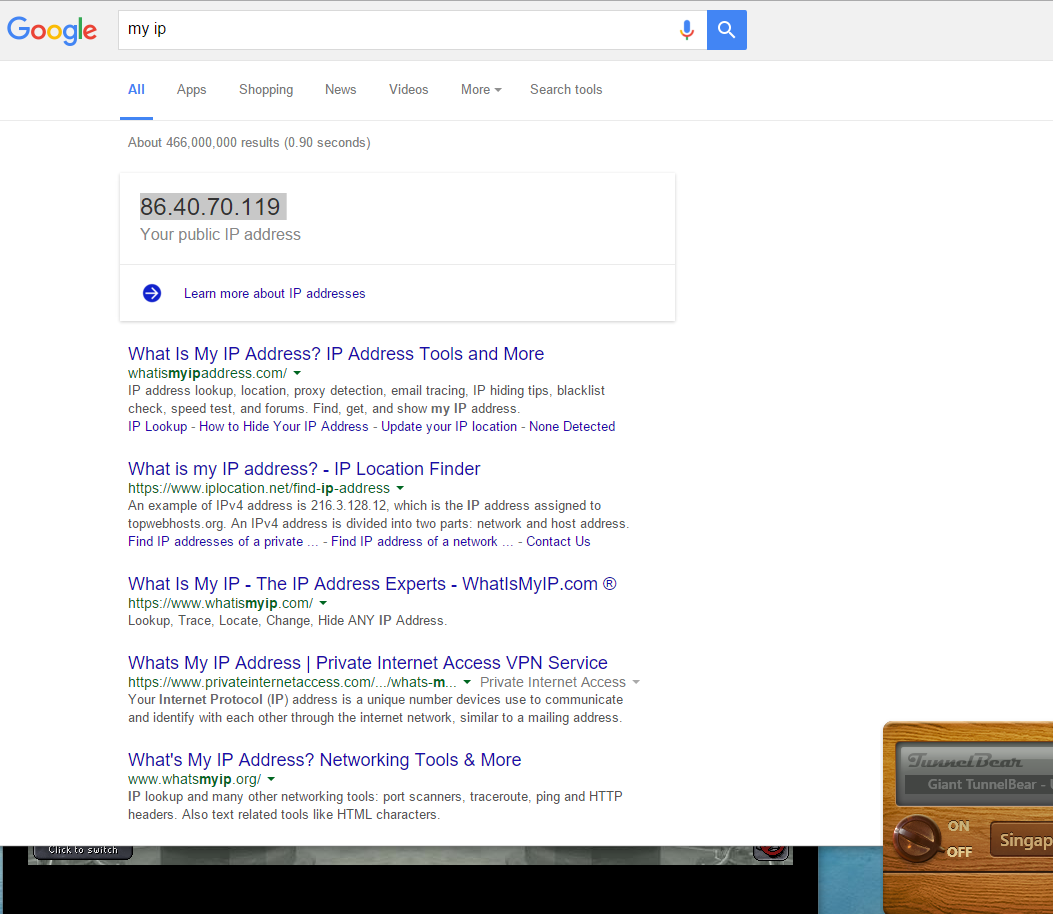Switch to the Apps tab
The image size is (1053, 914).
(x=191, y=89)
